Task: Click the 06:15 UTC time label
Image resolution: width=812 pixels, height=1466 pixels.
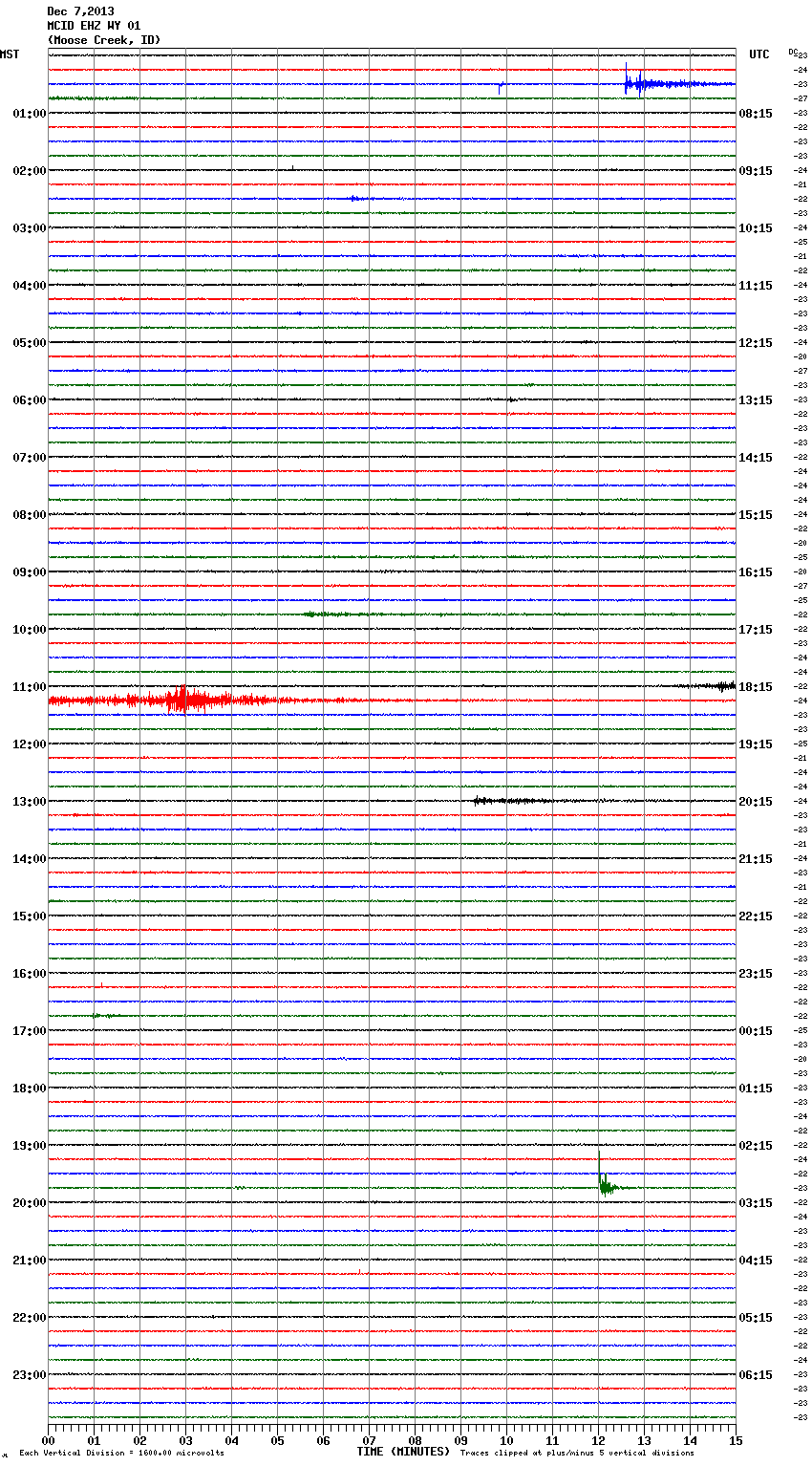Action: [756, 1375]
